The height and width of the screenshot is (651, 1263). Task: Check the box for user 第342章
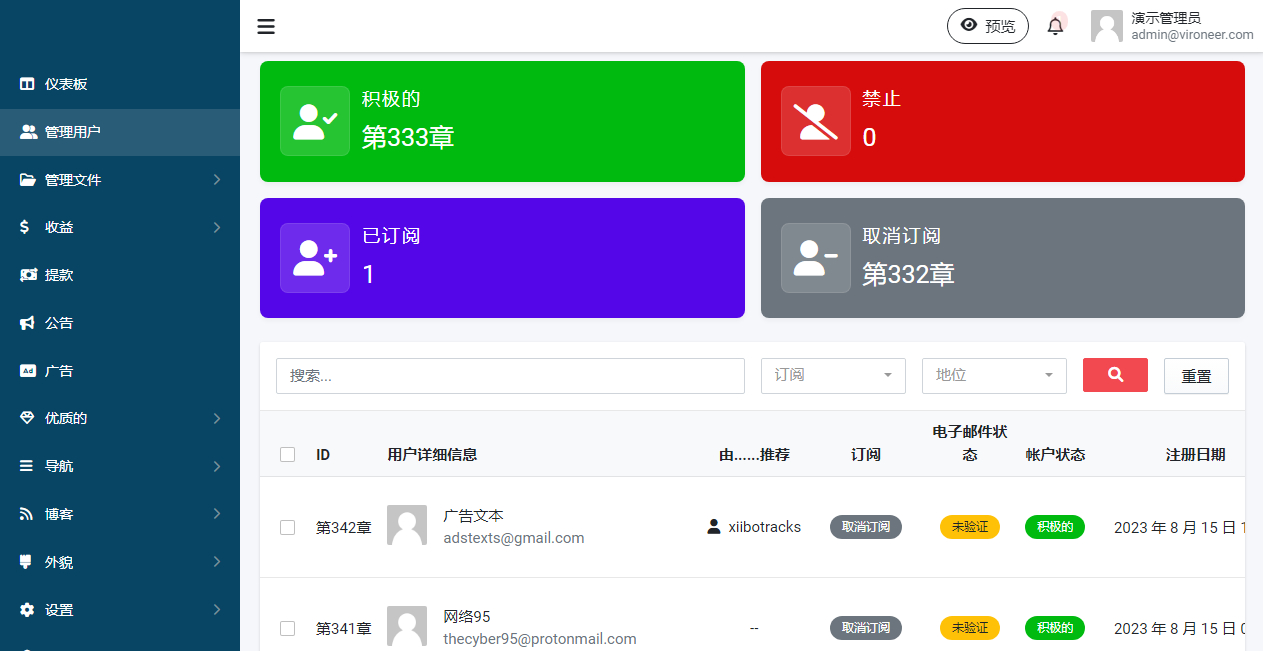click(288, 527)
